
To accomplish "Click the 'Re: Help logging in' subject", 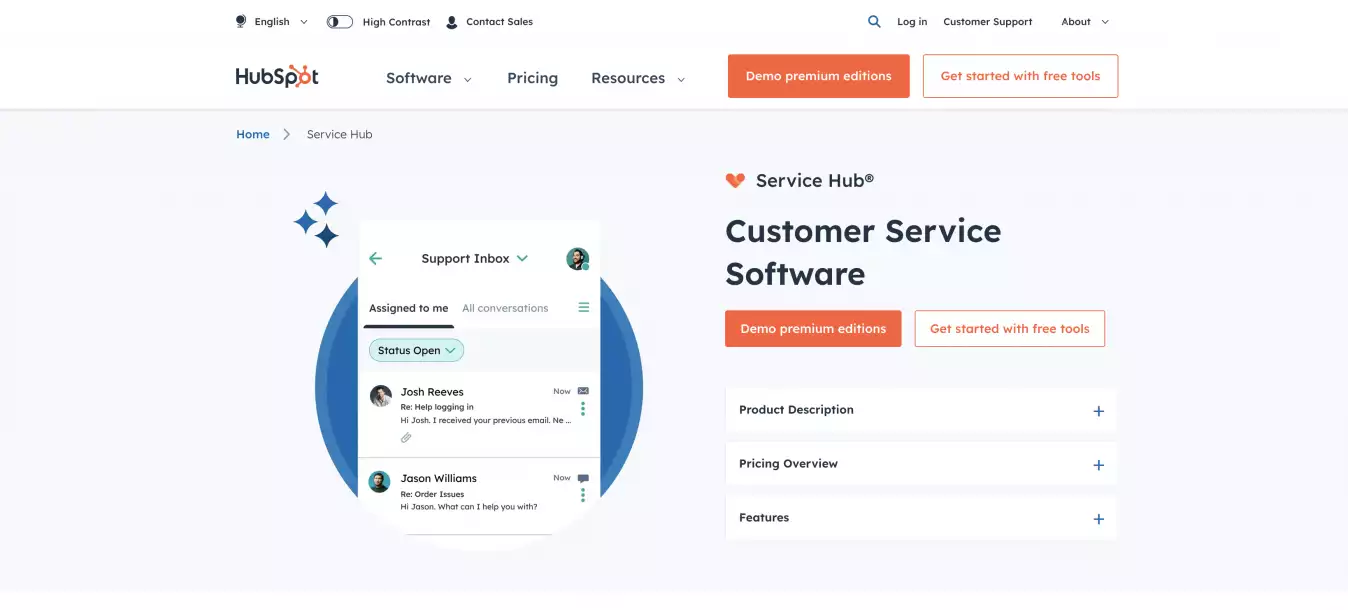I will click(437, 407).
